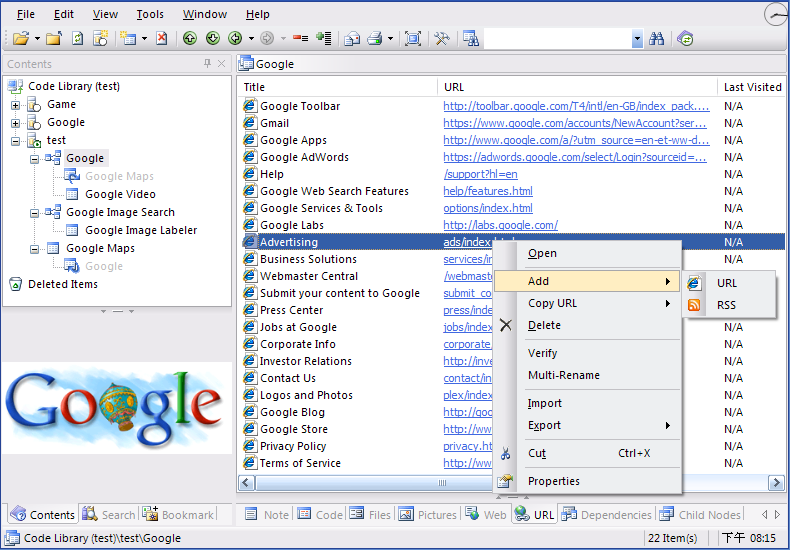Switch to the Dependencies tab
Screen dimensions: 790x550
click(x=607, y=514)
